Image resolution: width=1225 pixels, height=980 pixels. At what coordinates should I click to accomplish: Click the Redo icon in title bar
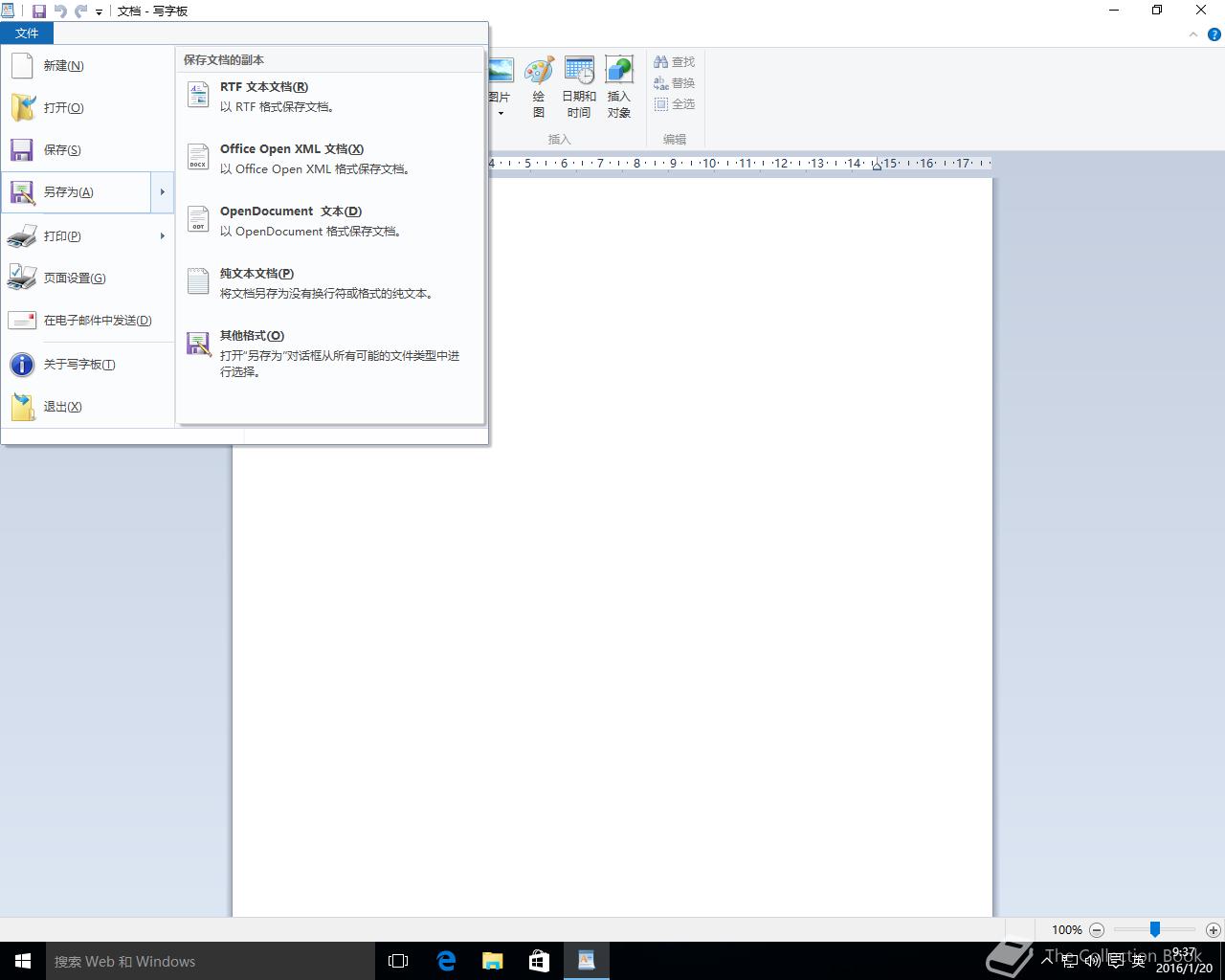click(81, 11)
